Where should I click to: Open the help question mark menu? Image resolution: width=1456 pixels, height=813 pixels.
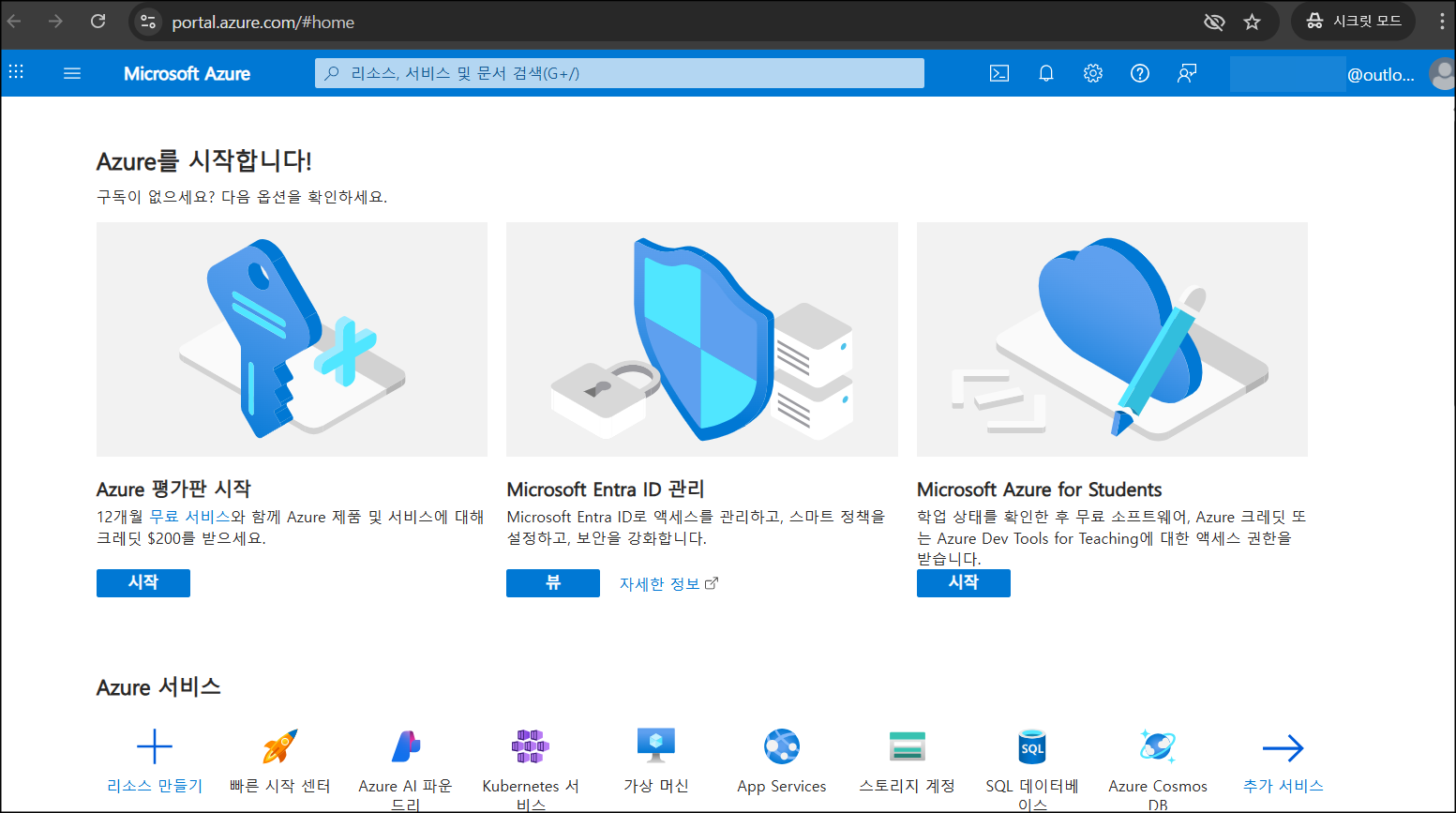(x=1140, y=73)
